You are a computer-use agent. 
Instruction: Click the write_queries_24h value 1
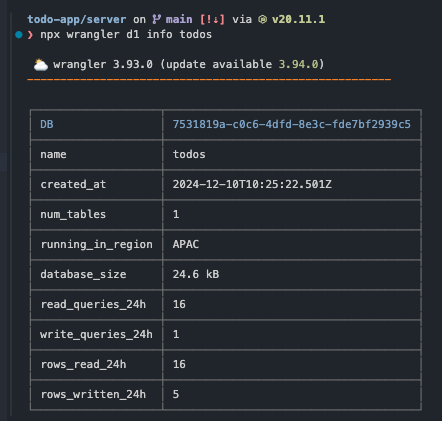point(176,334)
